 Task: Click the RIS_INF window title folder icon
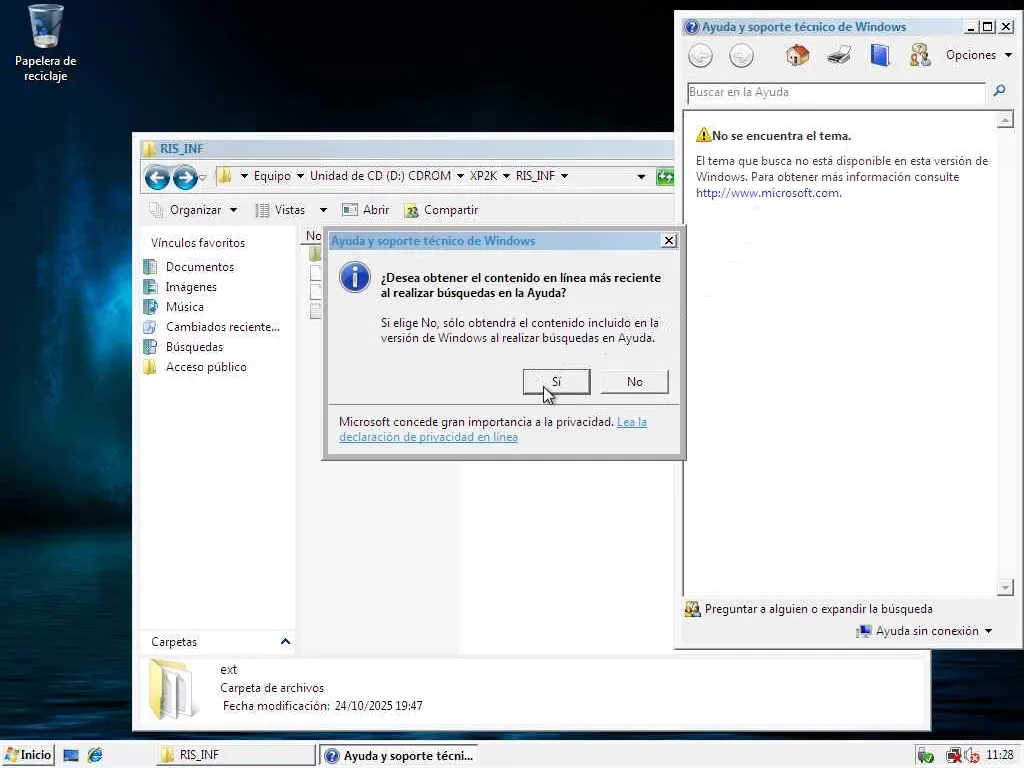[150, 149]
